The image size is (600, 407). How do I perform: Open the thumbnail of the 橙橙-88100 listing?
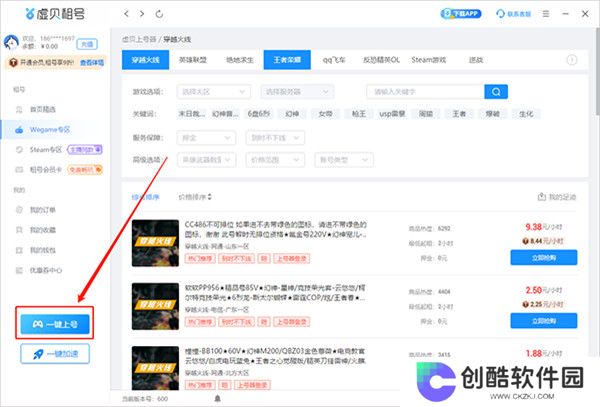[x=155, y=368]
